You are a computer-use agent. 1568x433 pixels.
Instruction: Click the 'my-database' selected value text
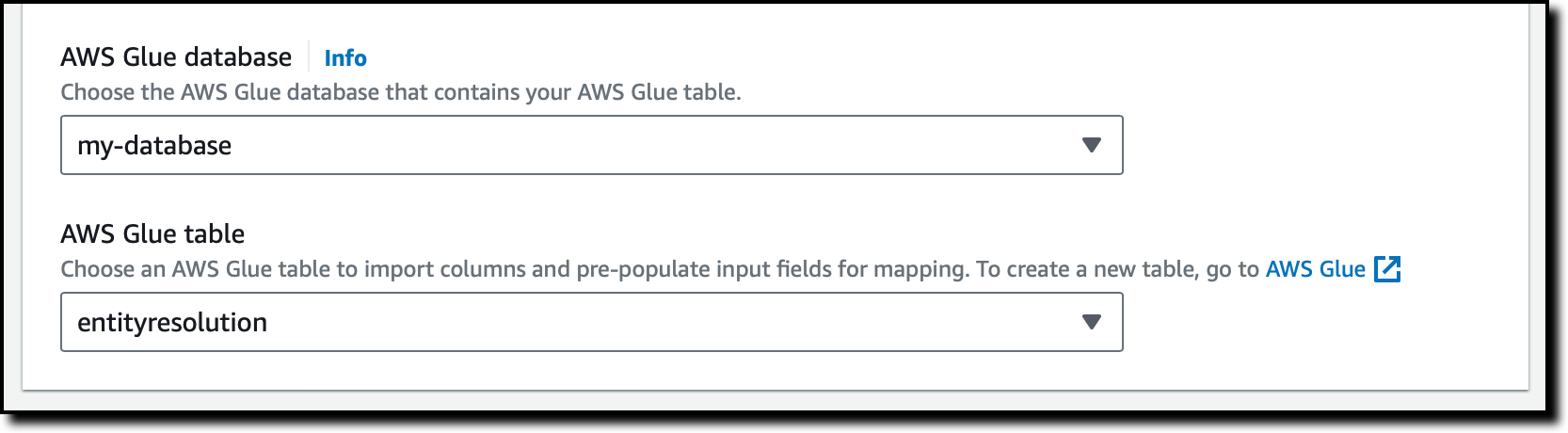click(x=154, y=146)
